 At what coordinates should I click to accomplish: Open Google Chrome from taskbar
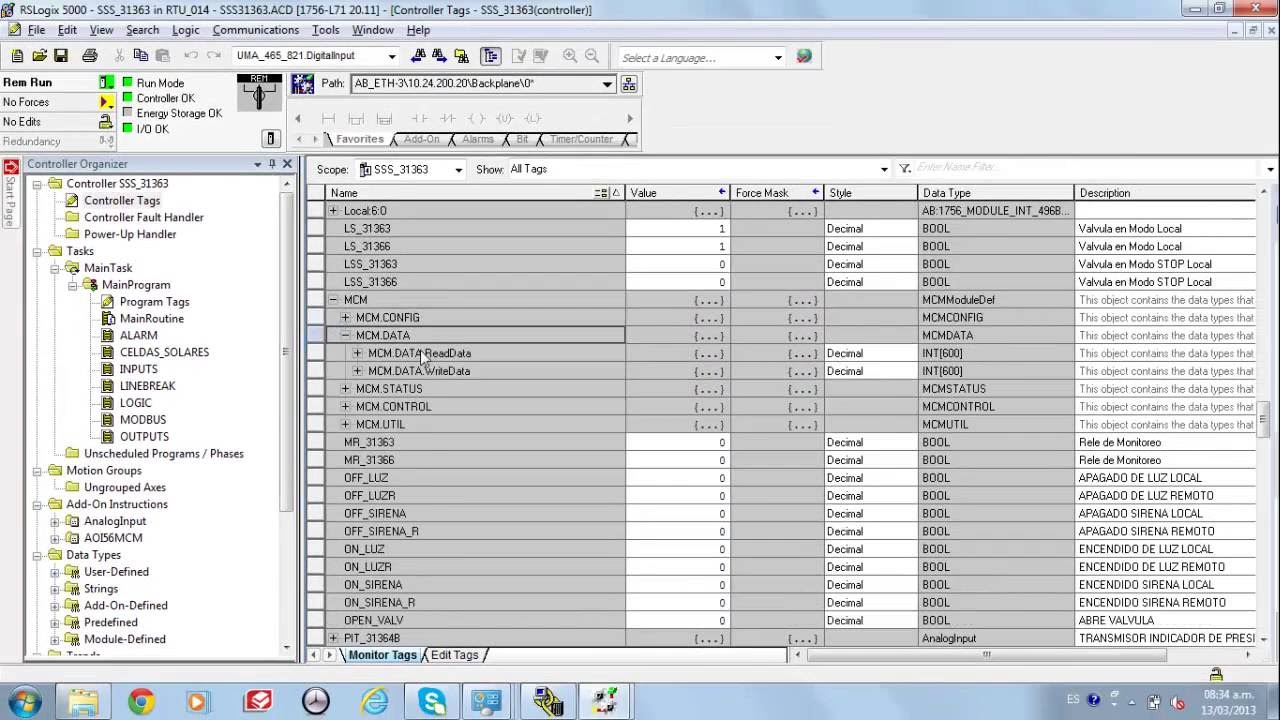tap(141, 702)
